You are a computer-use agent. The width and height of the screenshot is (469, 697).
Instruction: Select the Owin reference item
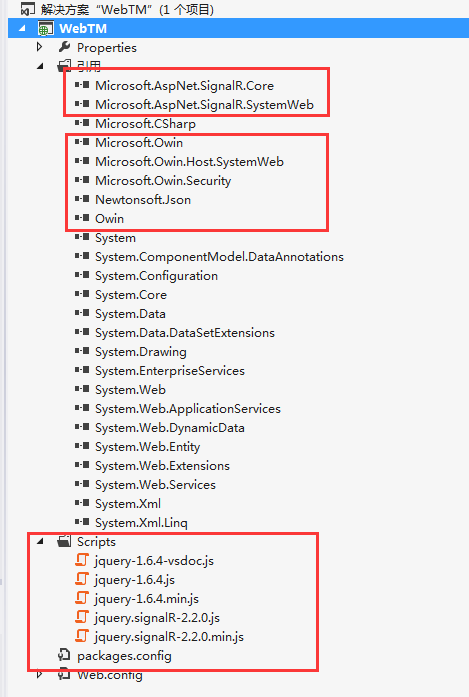pos(109,219)
